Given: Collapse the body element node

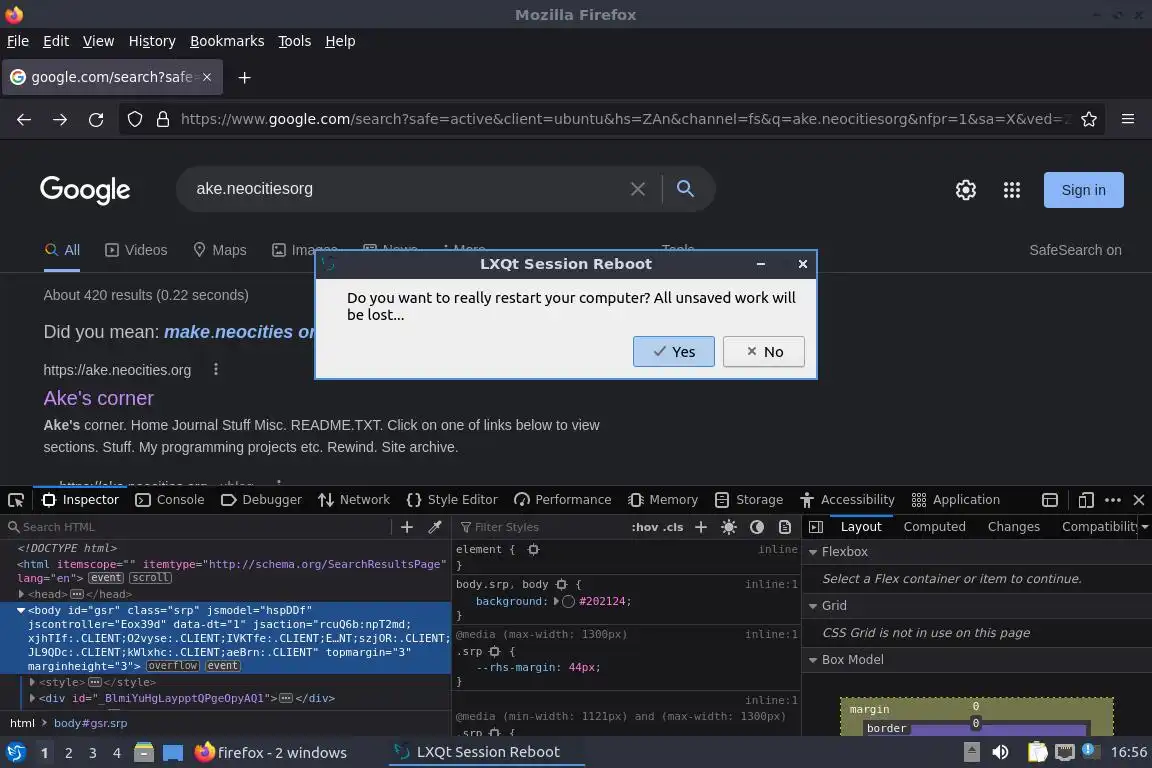Looking at the screenshot, I should pos(21,610).
